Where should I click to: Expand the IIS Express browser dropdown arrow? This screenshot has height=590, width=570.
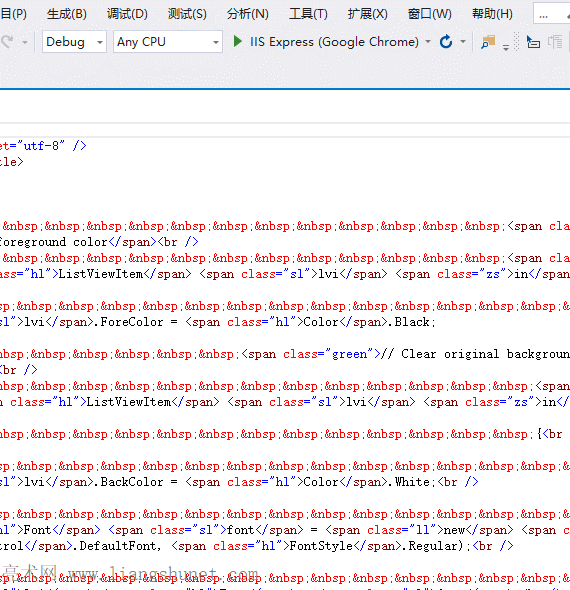[x=428, y=41]
